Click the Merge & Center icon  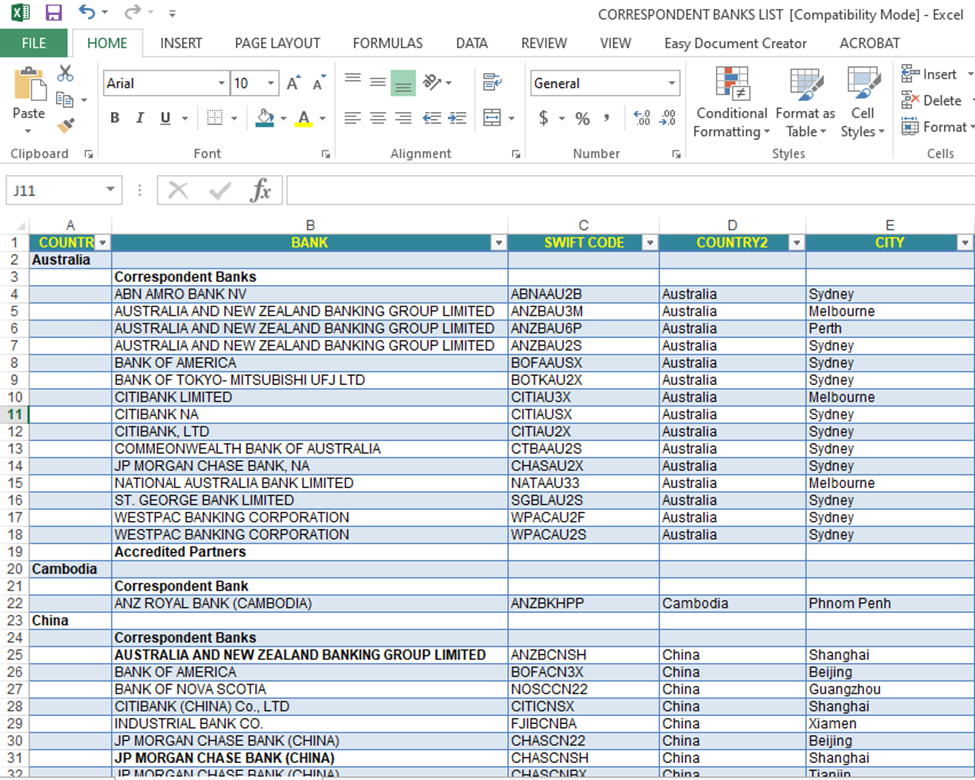tap(492, 118)
